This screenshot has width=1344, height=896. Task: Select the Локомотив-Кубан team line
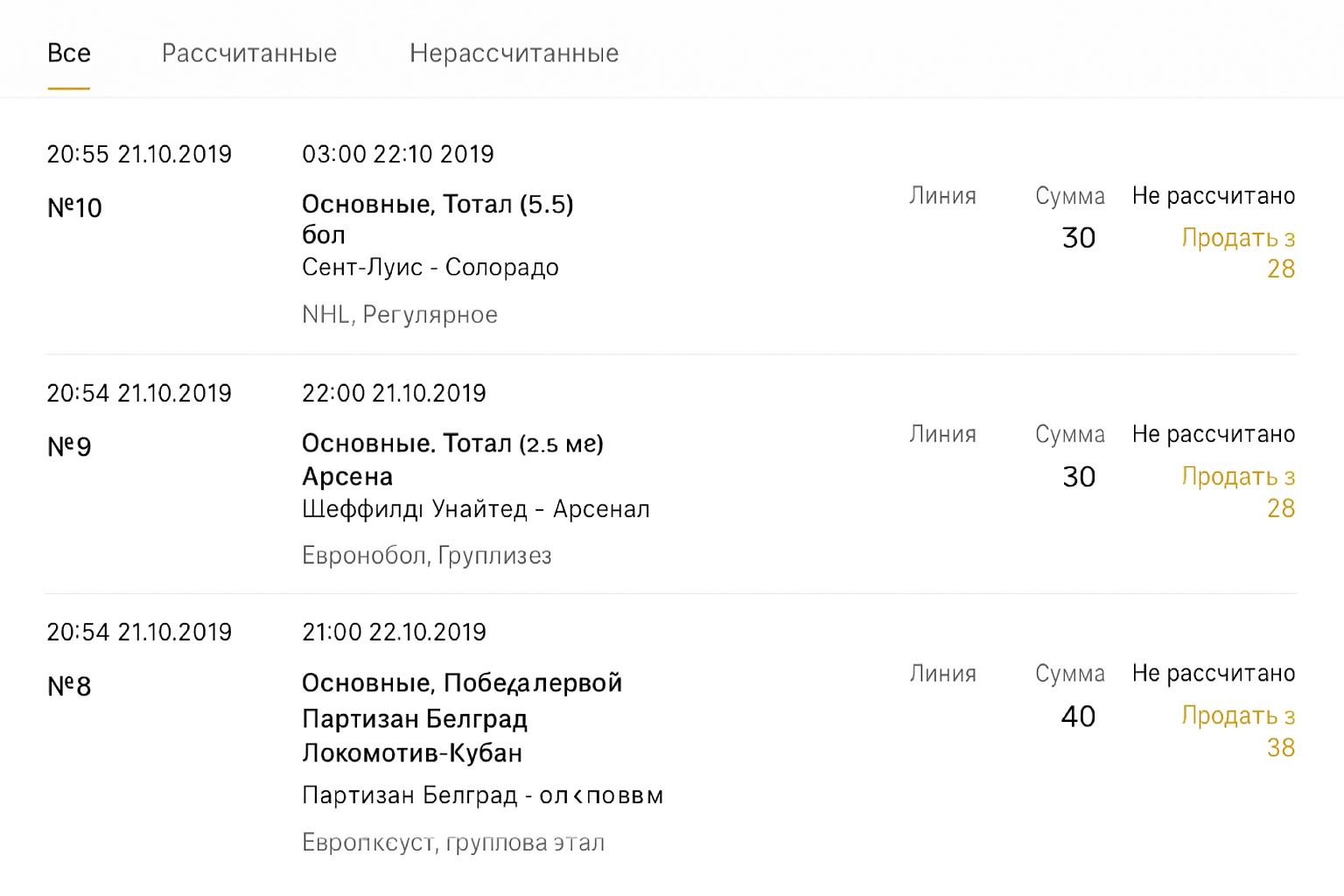tap(412, 753)
